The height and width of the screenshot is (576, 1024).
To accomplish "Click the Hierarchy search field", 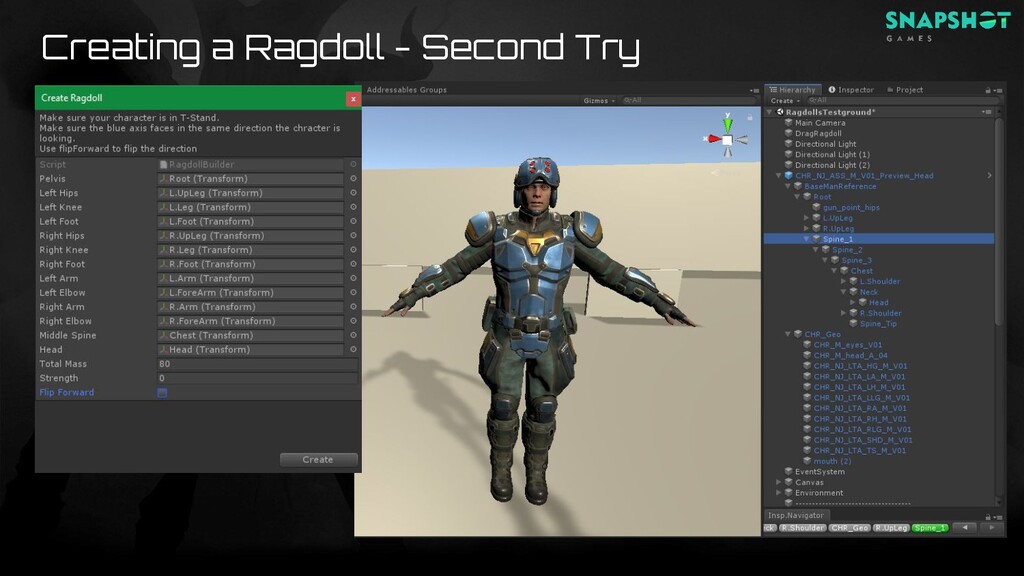I will point(902,101).
